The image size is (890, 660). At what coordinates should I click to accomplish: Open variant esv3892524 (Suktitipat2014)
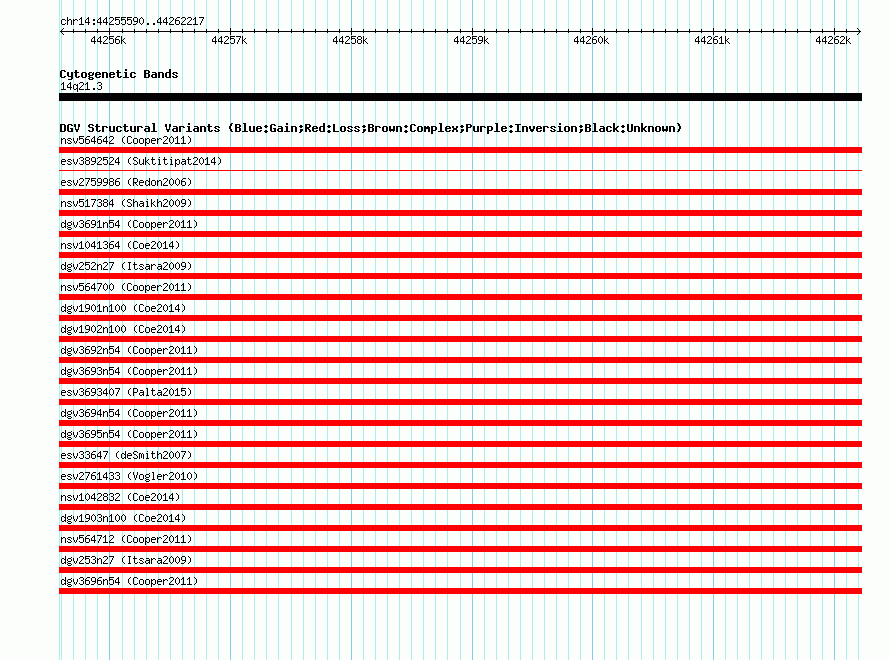(x=141, y=161)
